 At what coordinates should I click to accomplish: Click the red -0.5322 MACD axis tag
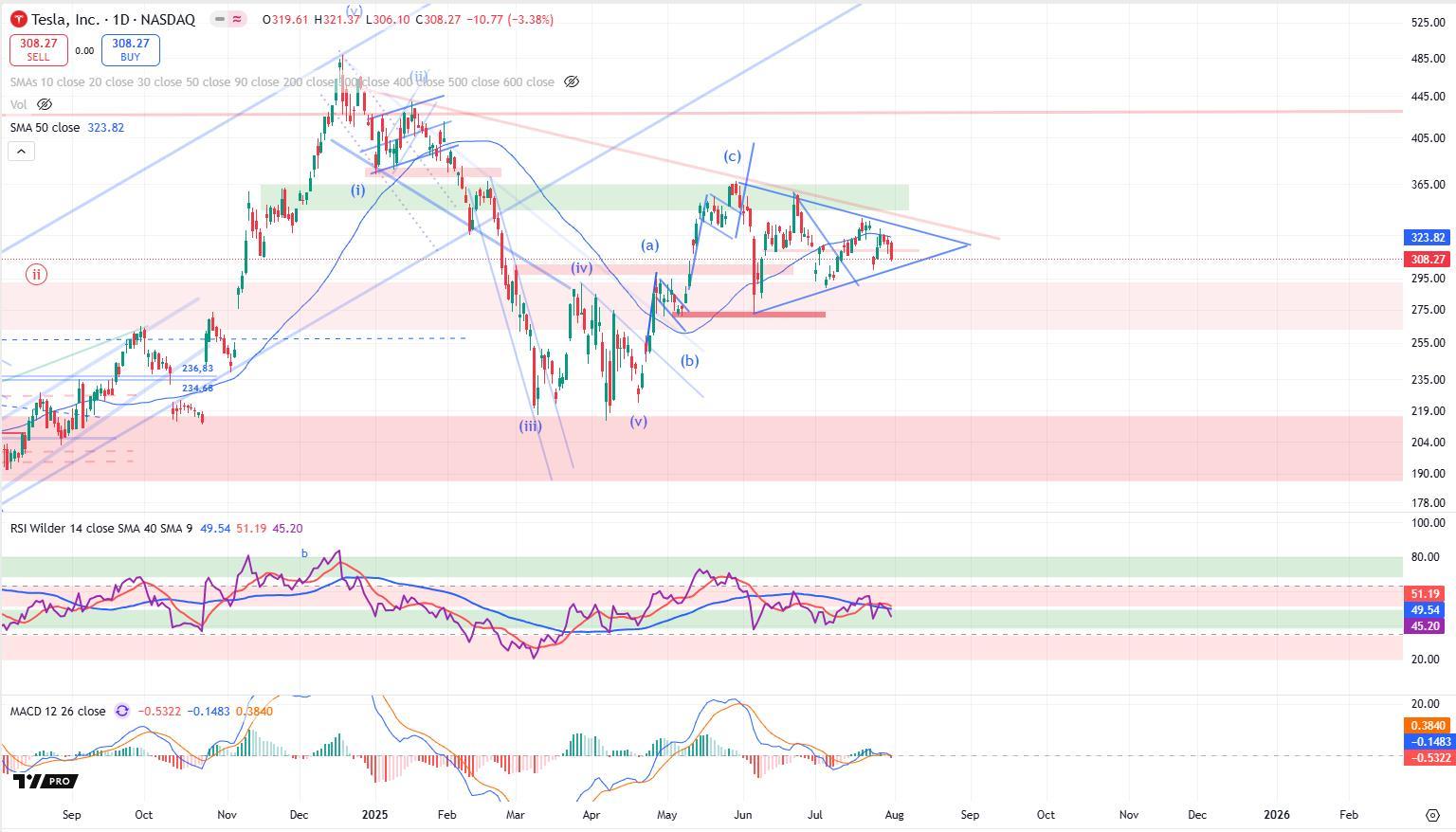1428,757
